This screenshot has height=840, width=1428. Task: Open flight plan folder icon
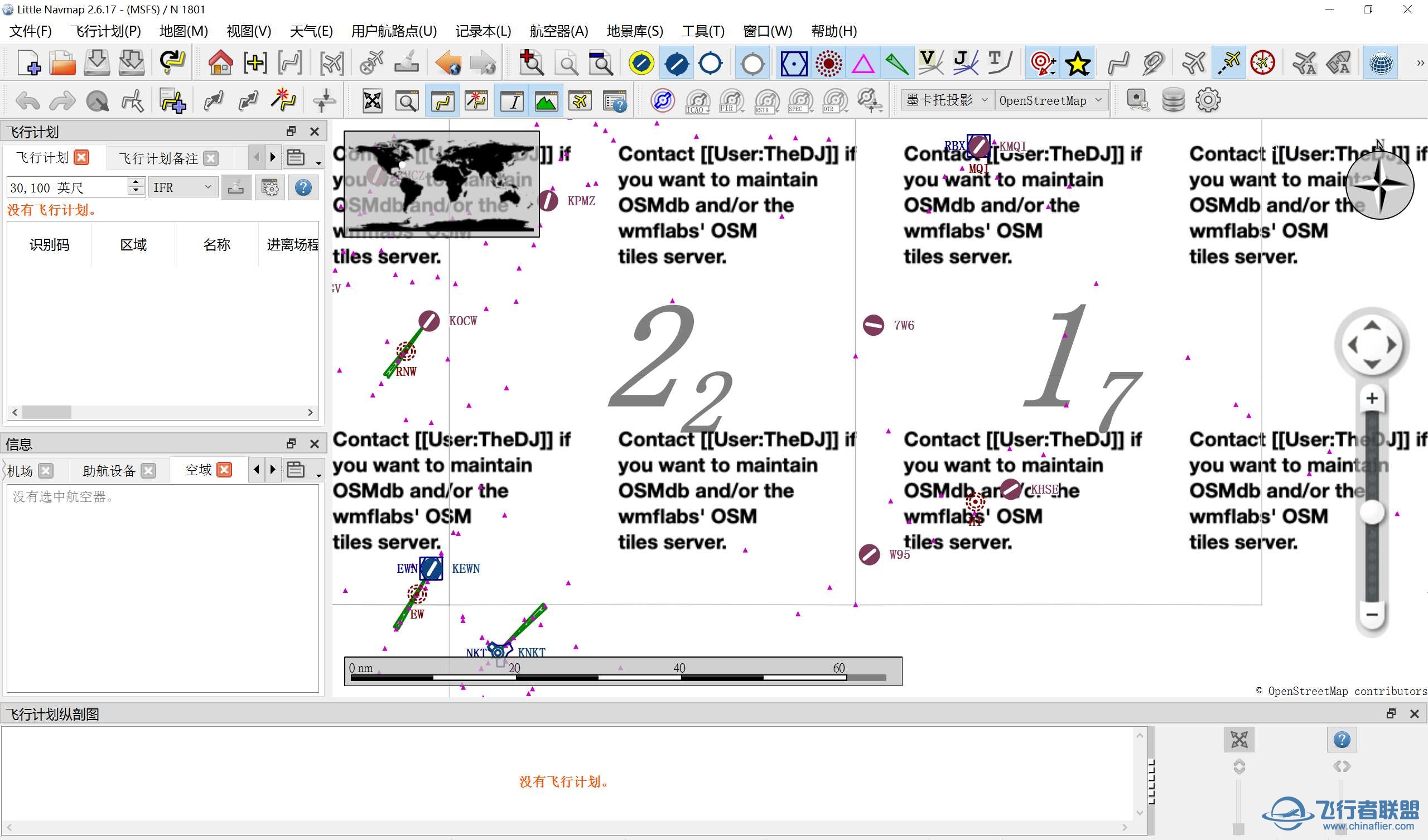click(x=62, y=62)
